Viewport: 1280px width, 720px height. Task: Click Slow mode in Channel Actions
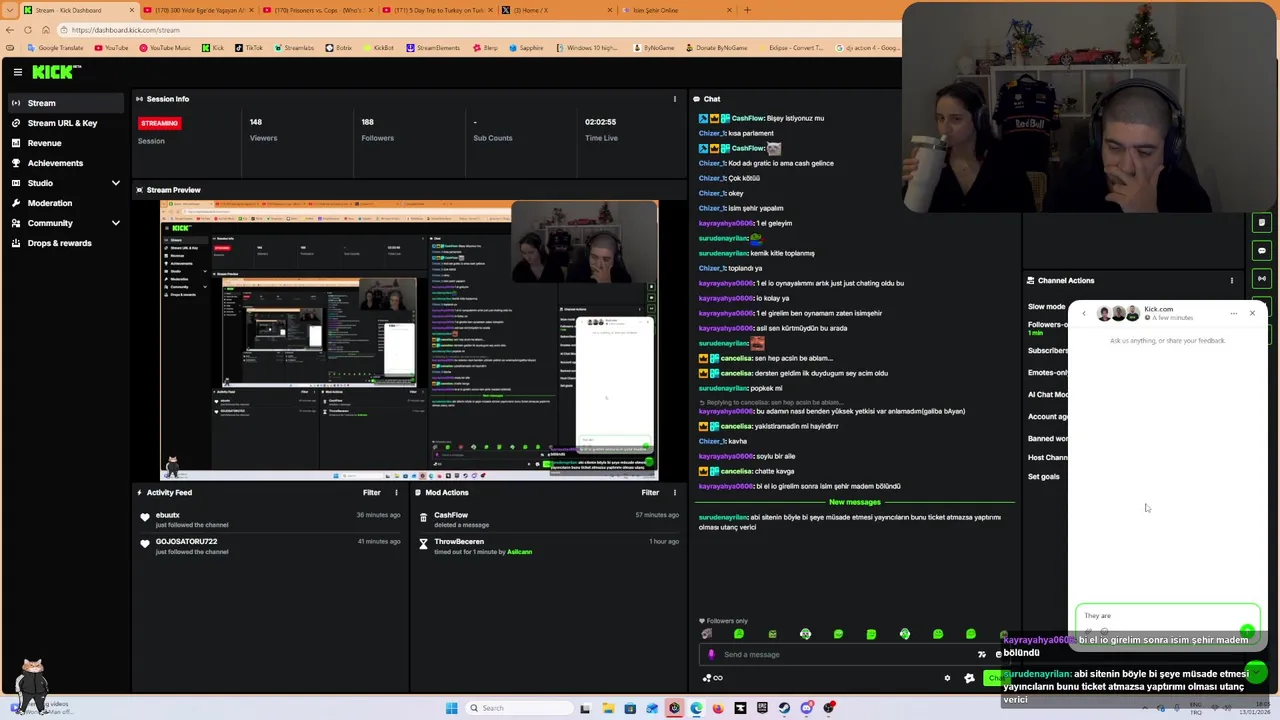[x=1046, y=307]
